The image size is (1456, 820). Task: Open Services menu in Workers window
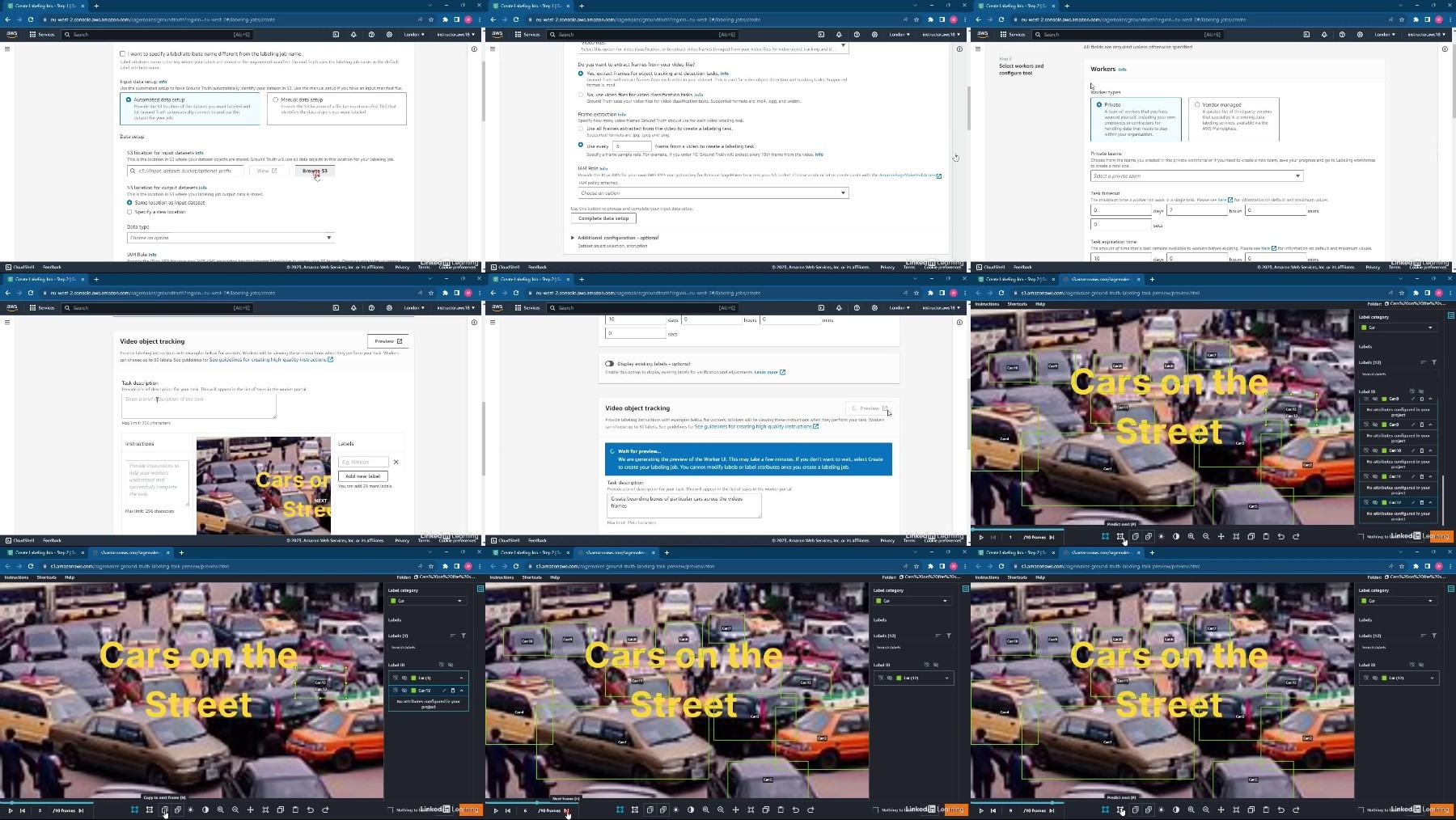tap(1013, 35)
